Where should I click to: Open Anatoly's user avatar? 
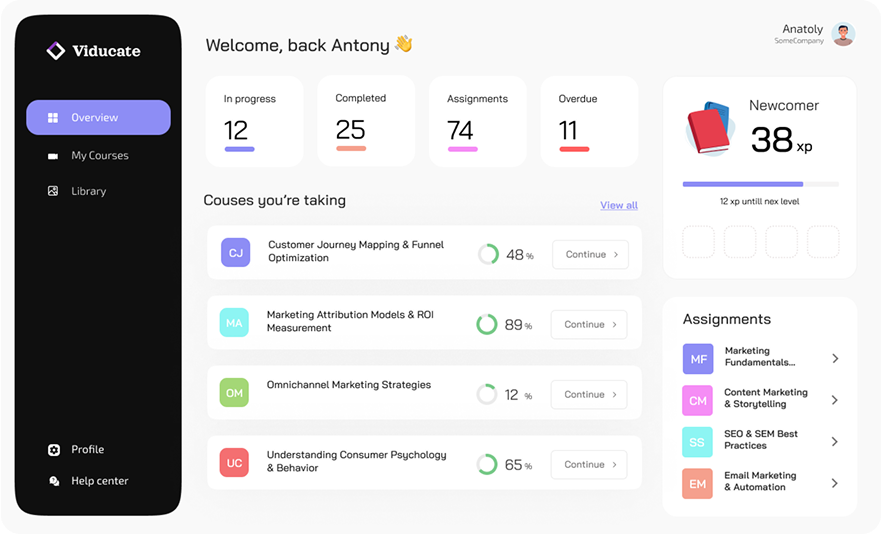click(843, 34)
